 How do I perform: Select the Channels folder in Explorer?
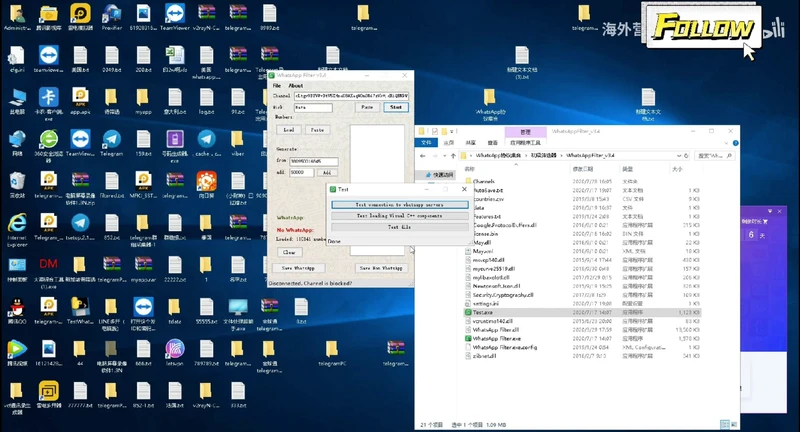pos(483,182)
